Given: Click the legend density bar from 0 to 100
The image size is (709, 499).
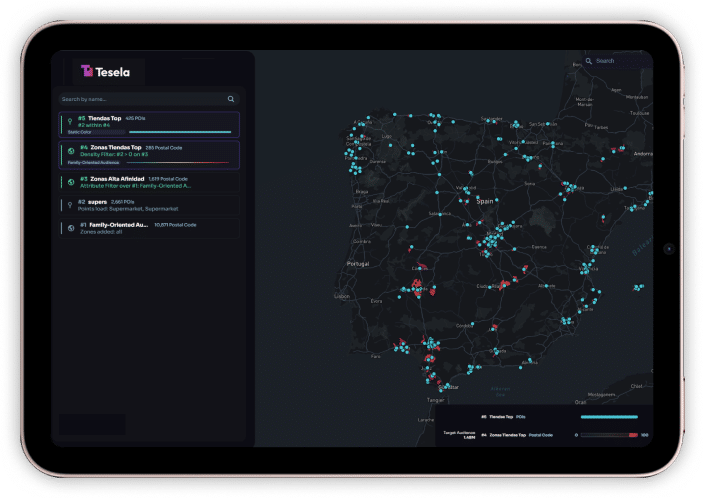Looking at the screenshot, I should coord(609,435).
